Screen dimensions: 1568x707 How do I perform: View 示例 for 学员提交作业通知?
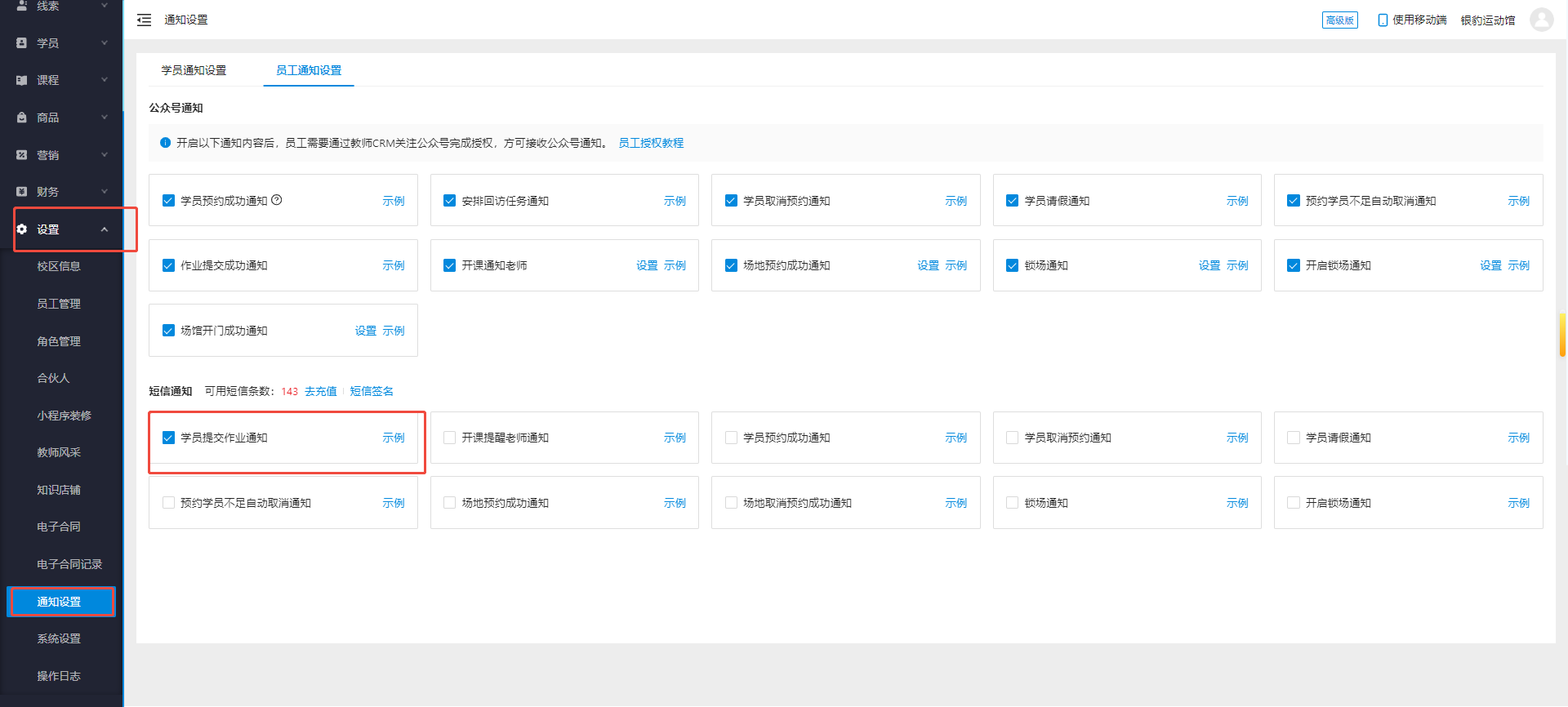(x=393, y=438)
